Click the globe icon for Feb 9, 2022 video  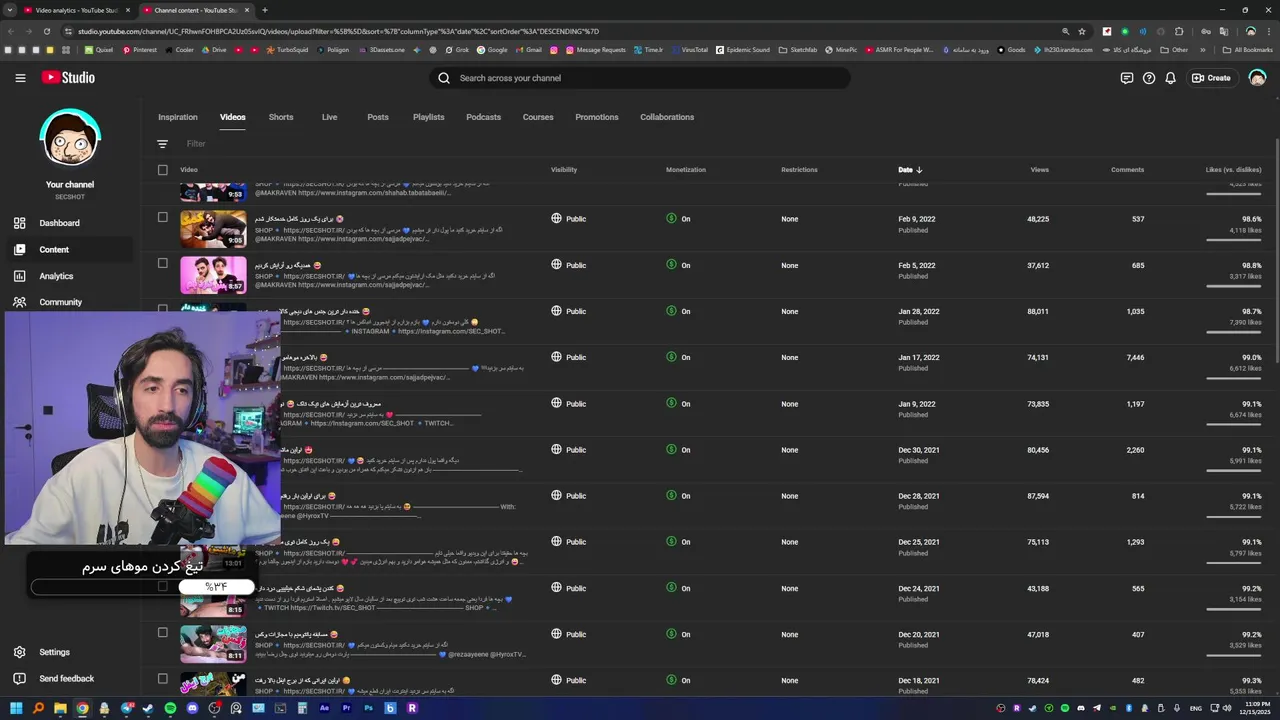(556, 218)
